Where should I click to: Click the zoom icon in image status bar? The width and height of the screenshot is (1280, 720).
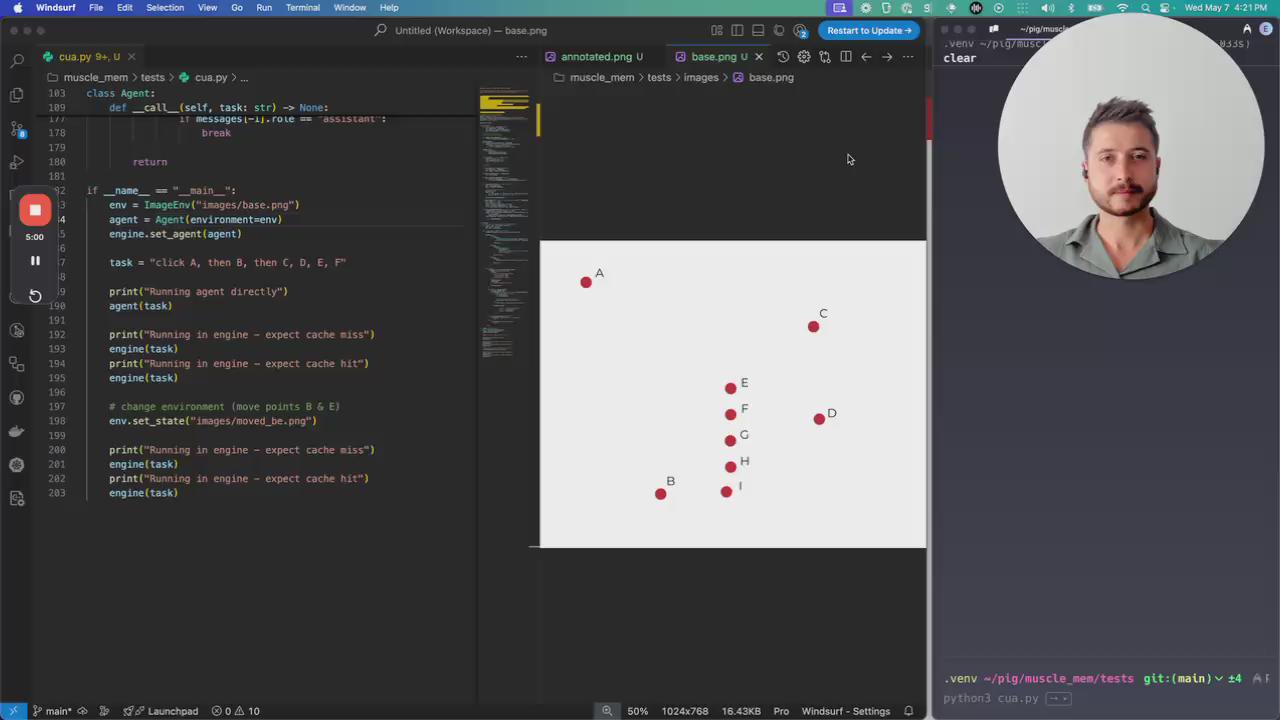coord(607,711)
